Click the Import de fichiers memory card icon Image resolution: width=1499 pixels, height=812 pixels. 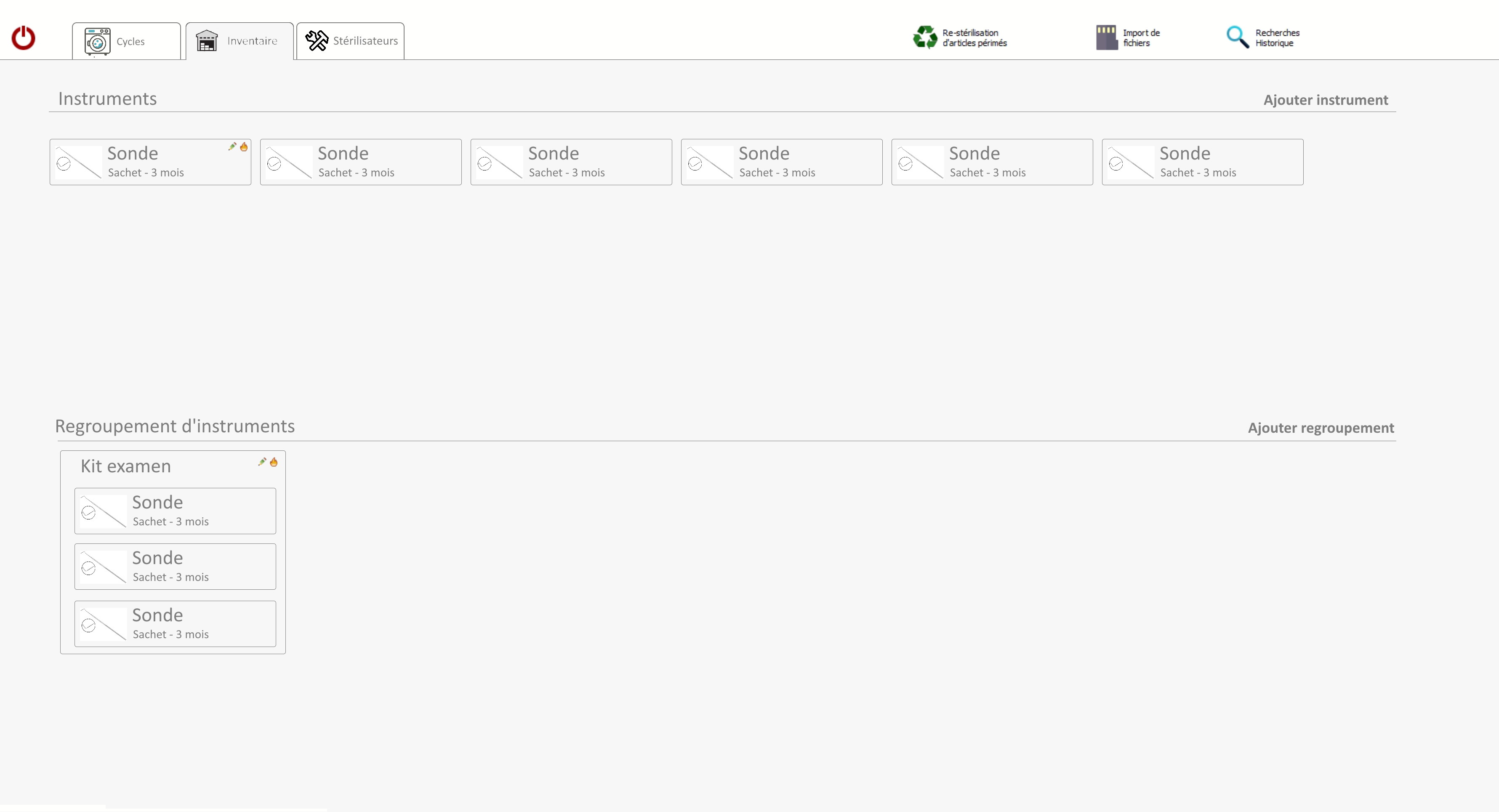coord(1106,37)
